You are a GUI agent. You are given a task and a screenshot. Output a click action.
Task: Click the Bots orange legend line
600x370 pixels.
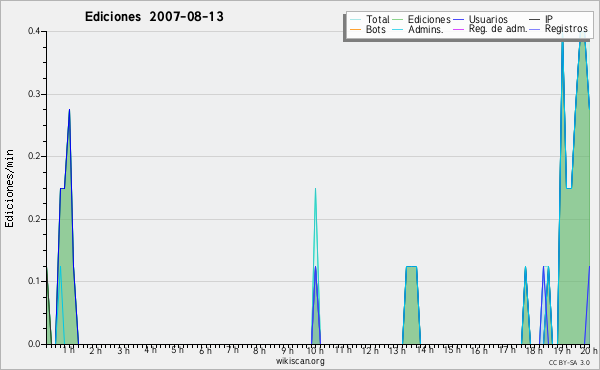click(355, 29)
